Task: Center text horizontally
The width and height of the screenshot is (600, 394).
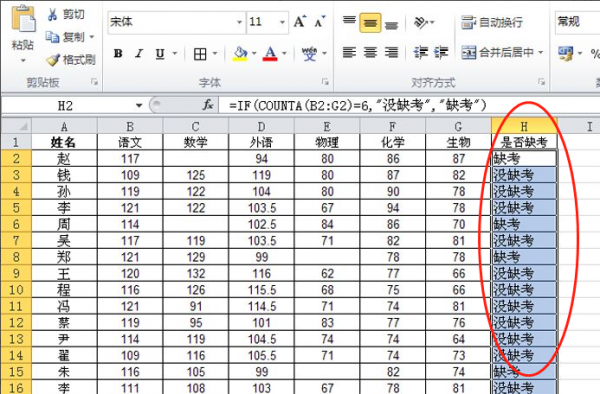Action: click(370, 52)
